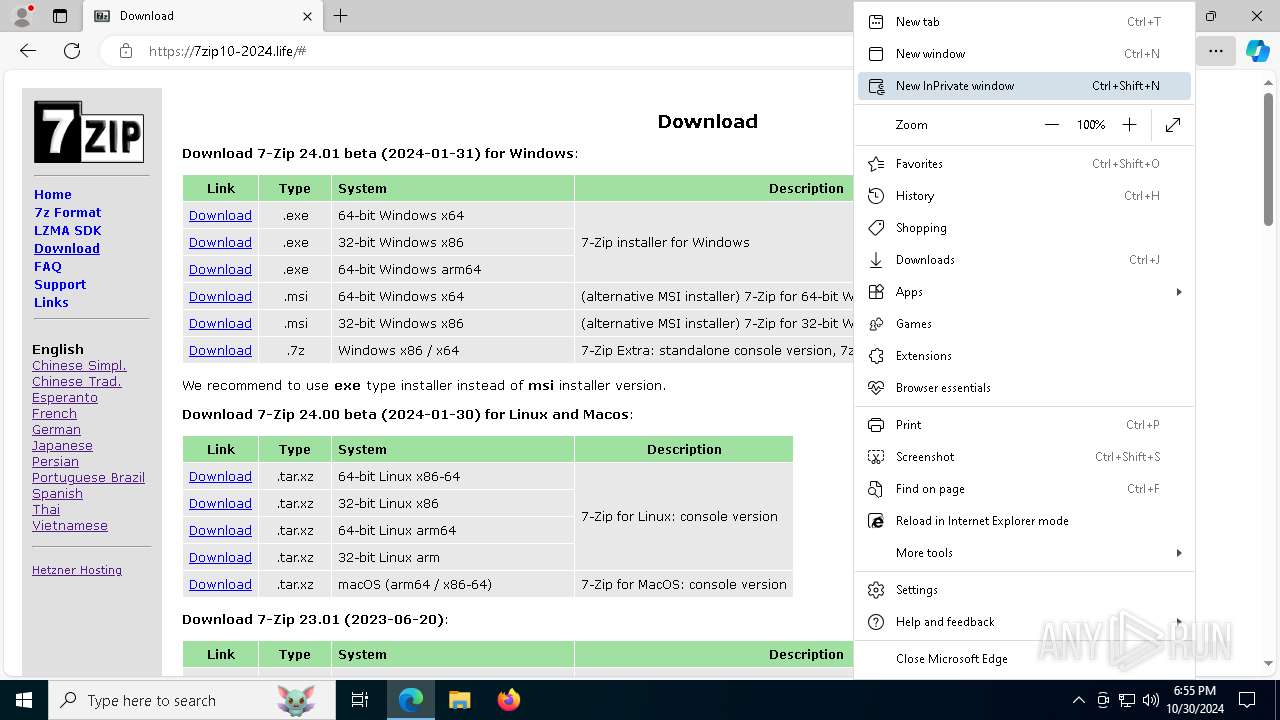Click Download link for 64-bit Windows x64 .exe
The height and width of the screenshot is (720, 1280).
[220, 215]
